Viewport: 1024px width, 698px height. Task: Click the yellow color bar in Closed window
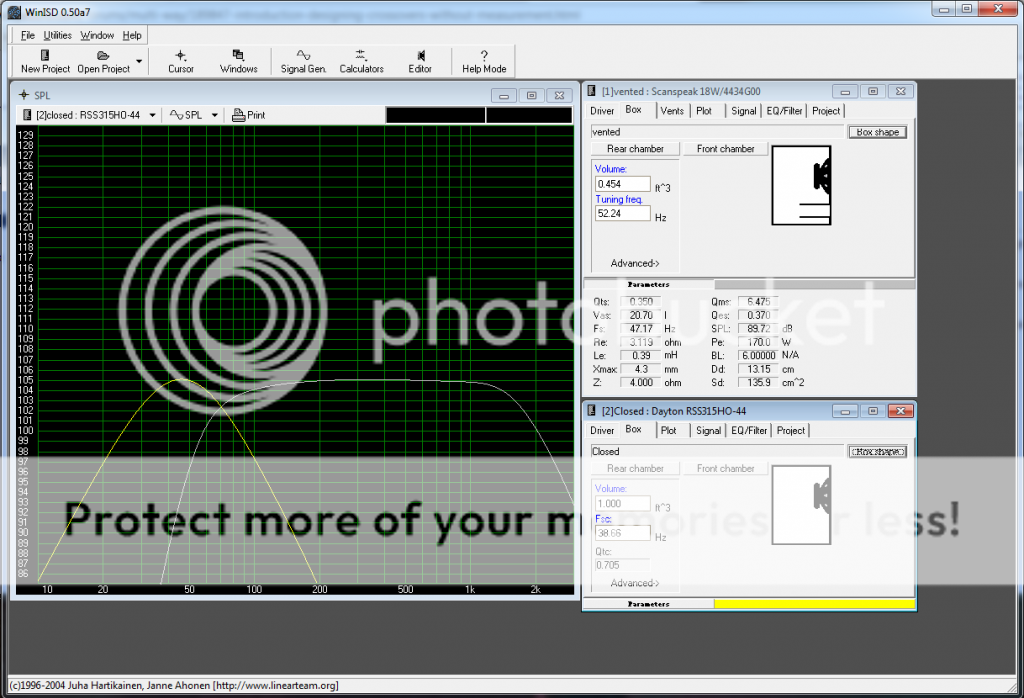[814, 604]
